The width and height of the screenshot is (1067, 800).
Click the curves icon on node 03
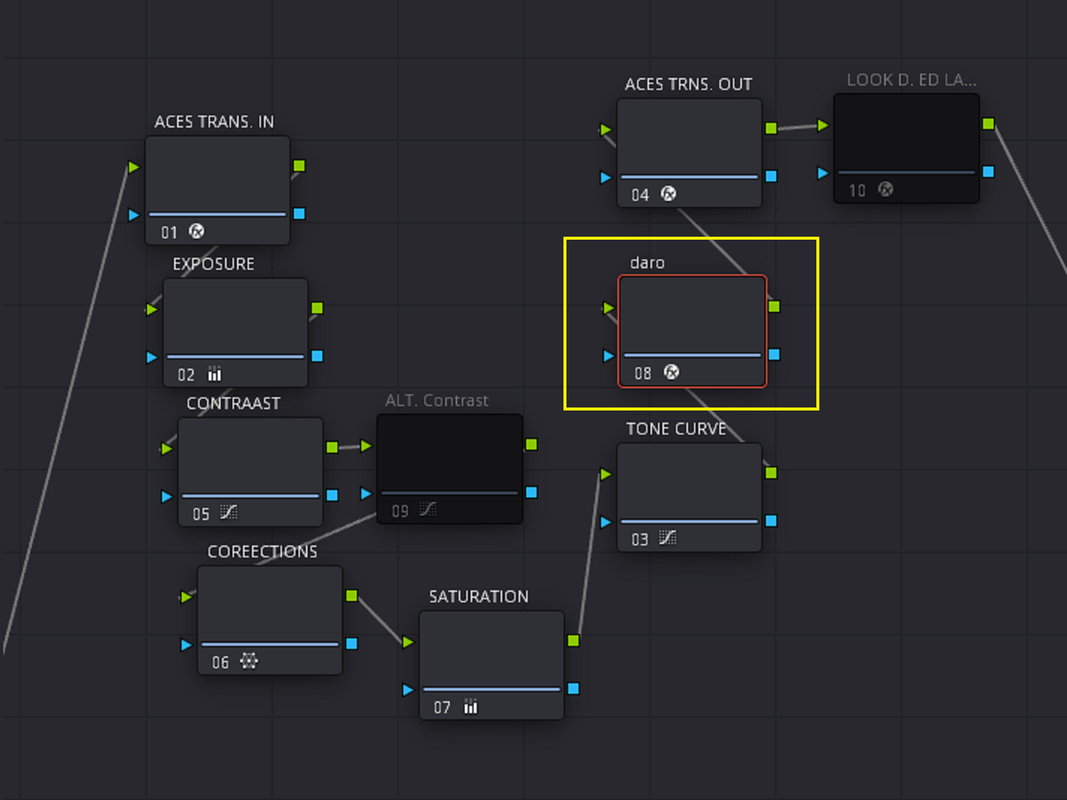[668, 538]
